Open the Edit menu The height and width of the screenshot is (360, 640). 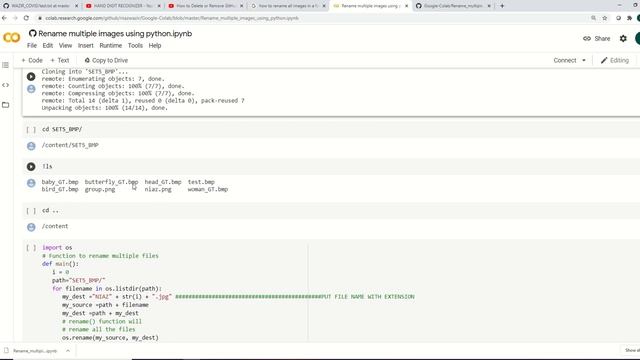pyautogui.click(x=48, y=45)
